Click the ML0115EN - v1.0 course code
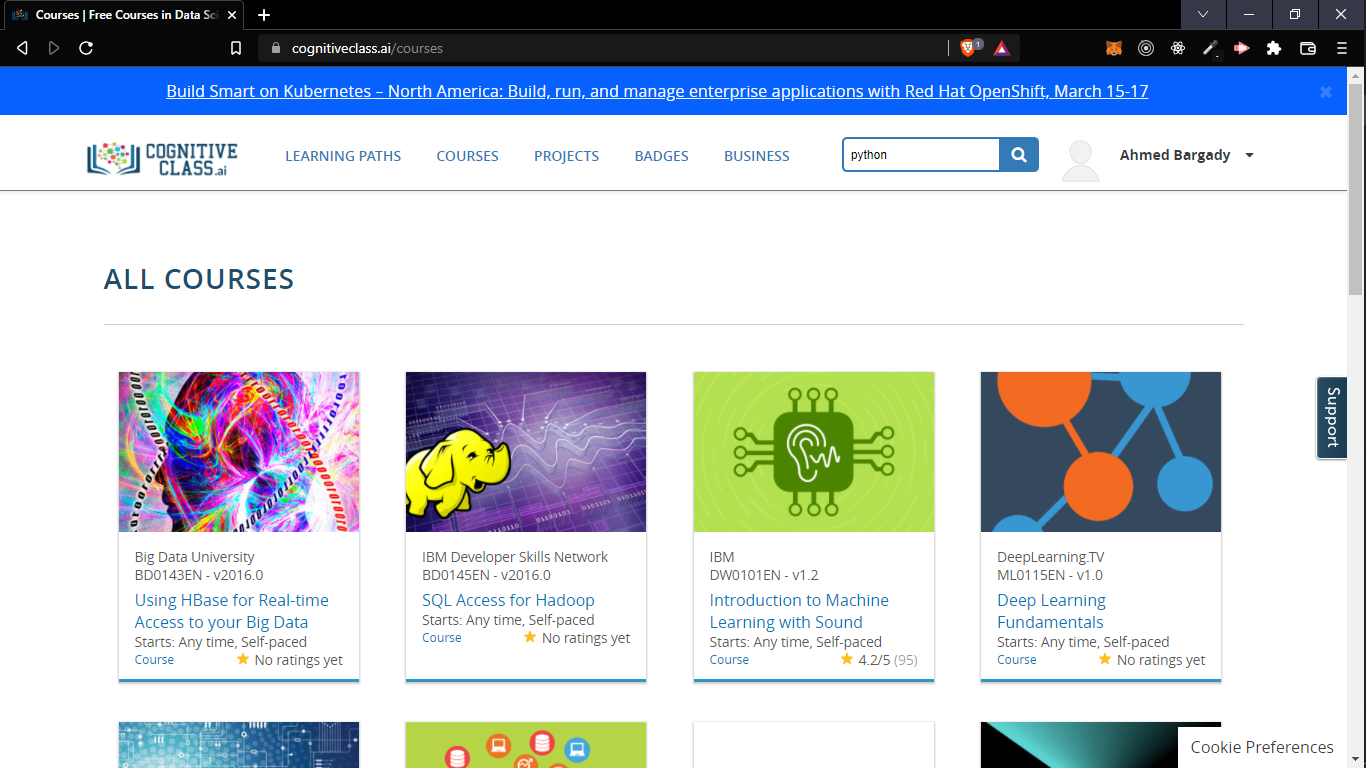 pyautogui.click(x=1050, y=575)
